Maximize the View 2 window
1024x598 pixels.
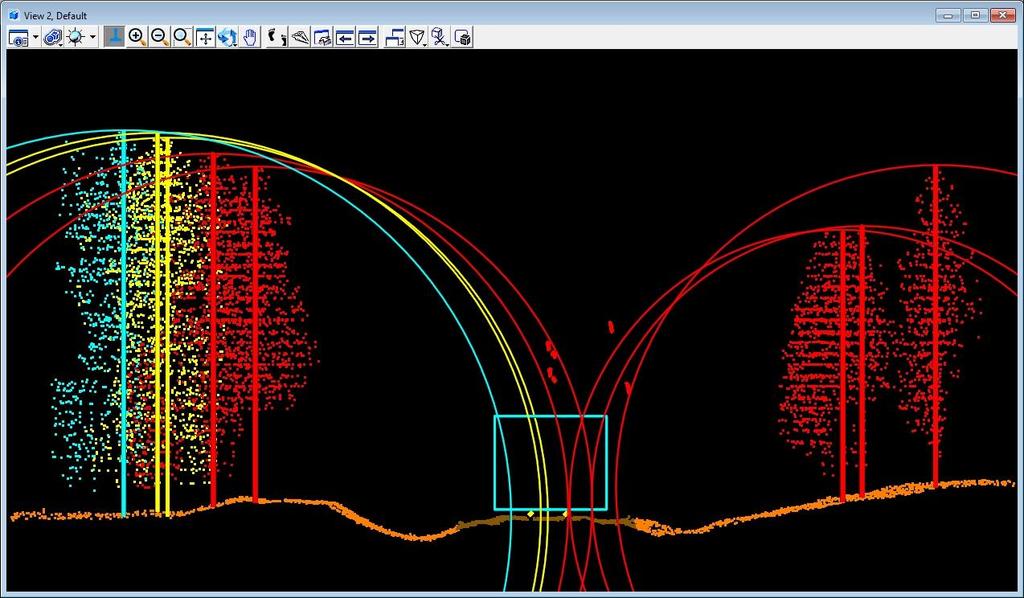(x=975, y=14)
